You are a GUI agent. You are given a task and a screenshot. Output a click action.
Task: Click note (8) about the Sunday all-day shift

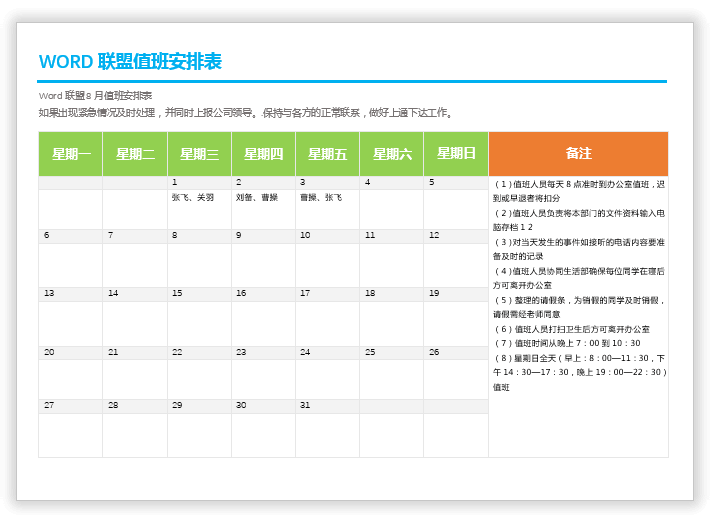[x=580, y=372]
